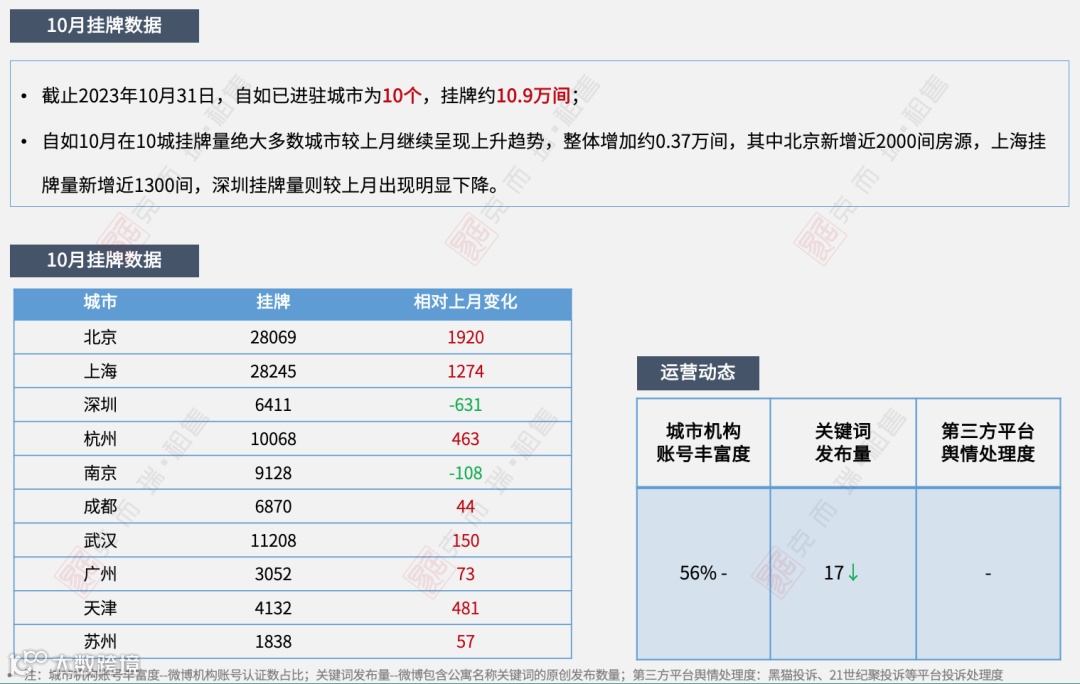Click the red change value 150
This screenshot has width=1080, height=684.
[466, 541]
